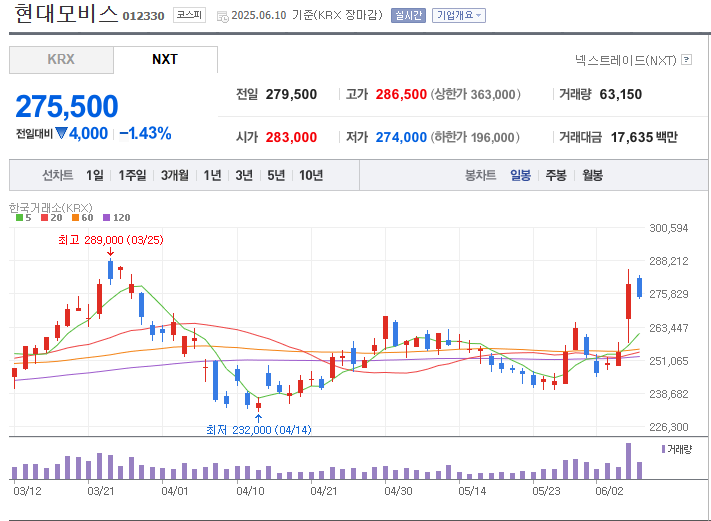Viewport: 711px width, 521px height.
Task: Click the 300,594 price axis label
Action: (x=669, y=228)
